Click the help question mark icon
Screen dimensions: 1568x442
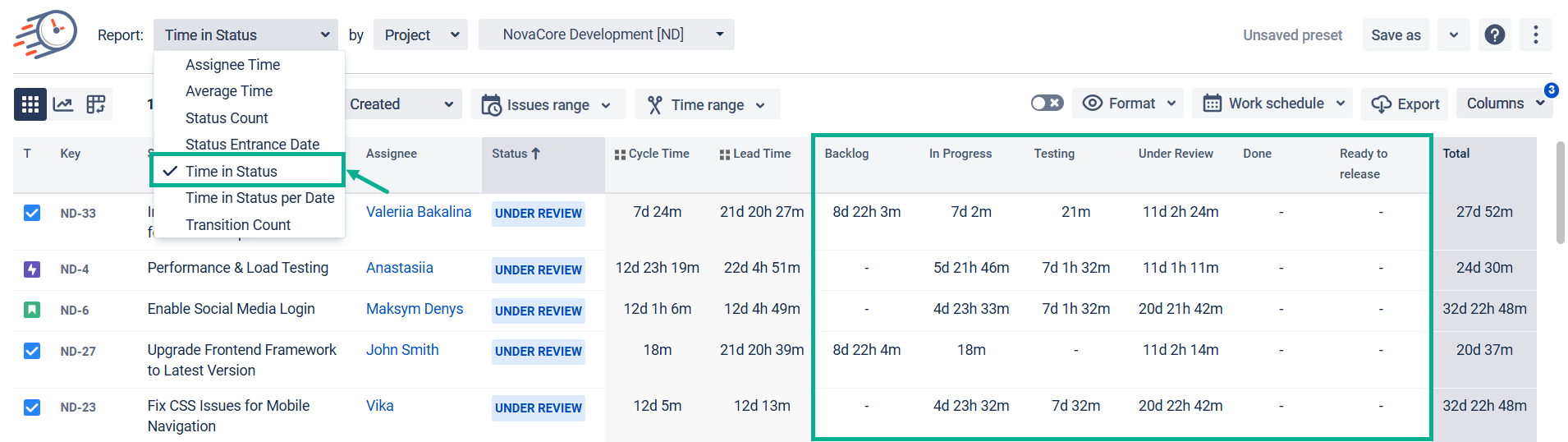1495,35
